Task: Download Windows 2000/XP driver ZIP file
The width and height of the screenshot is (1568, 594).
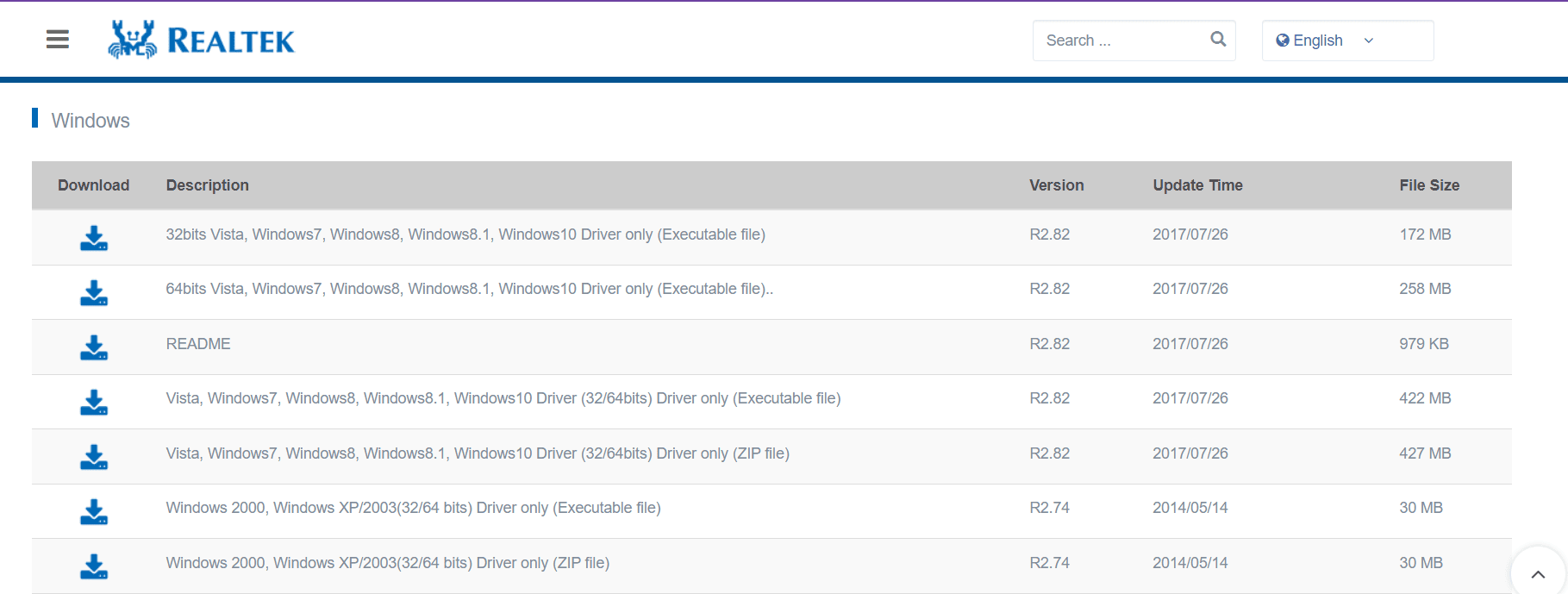Action: tap(94, 566)
